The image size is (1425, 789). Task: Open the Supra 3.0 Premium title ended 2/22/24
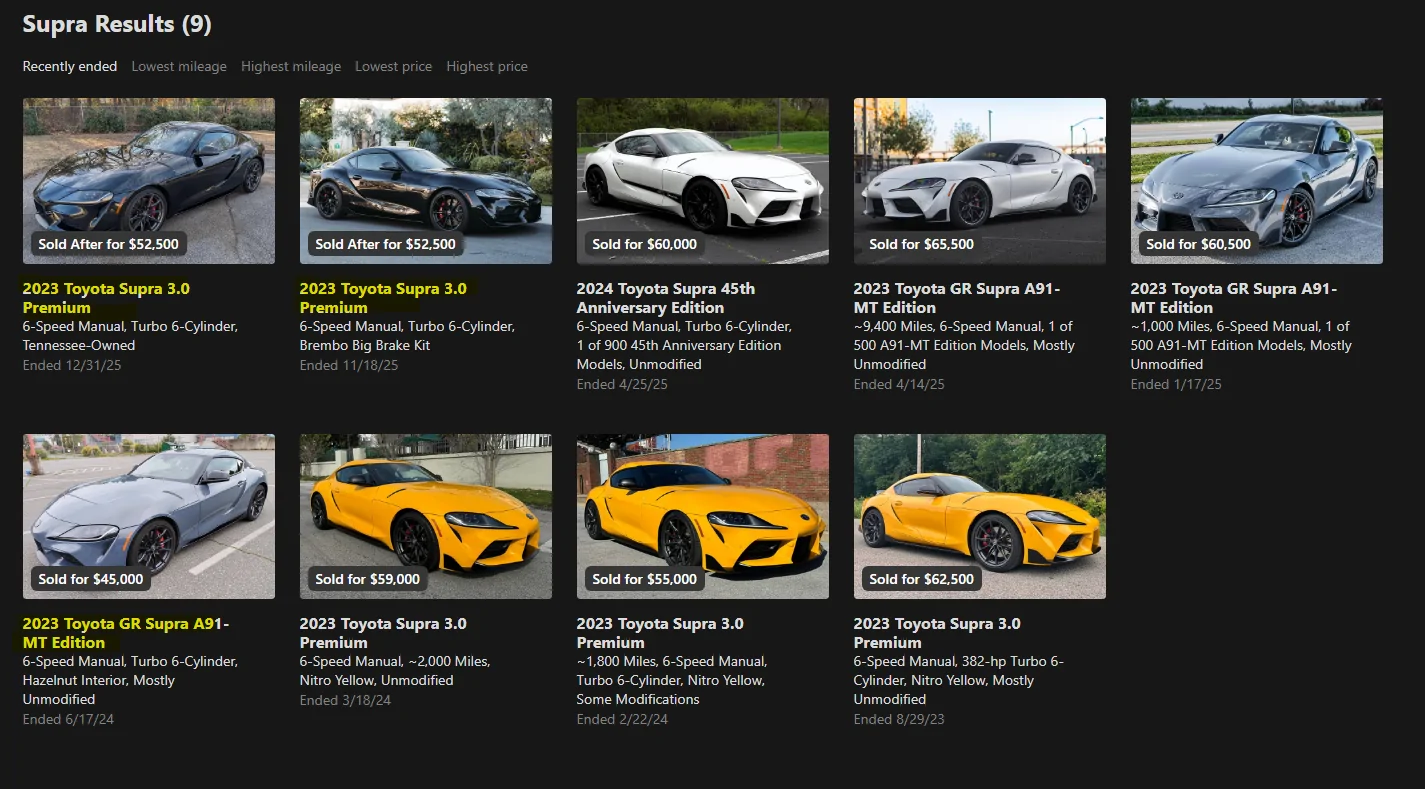click(x=660, y=633)
